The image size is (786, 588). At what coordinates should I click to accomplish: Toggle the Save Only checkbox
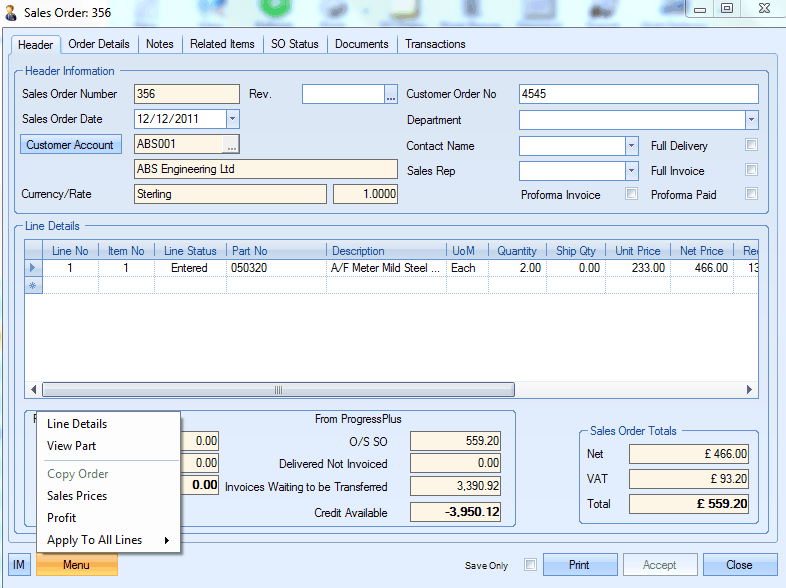[x=530, y=565]
